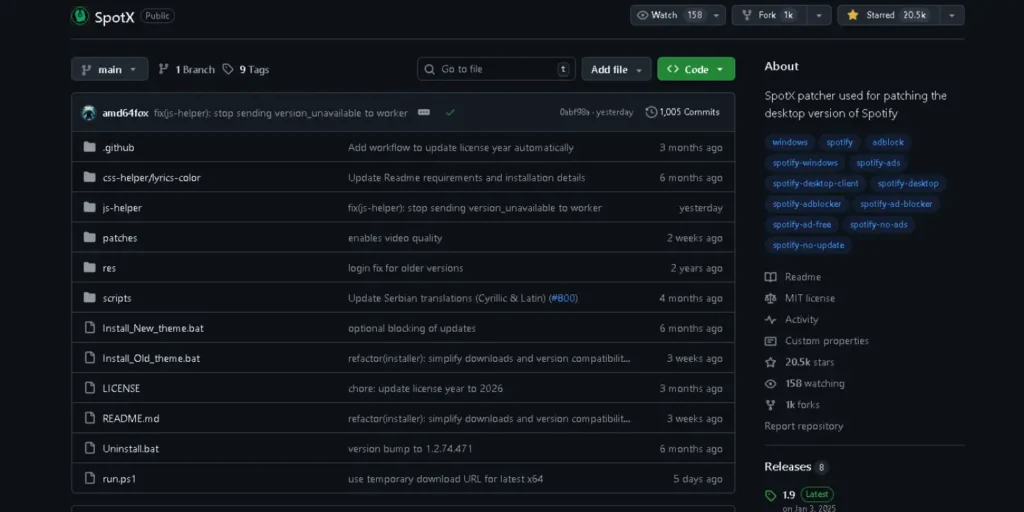Click the Report repository link
The image size is (1024, 512).
coord(804,426)
